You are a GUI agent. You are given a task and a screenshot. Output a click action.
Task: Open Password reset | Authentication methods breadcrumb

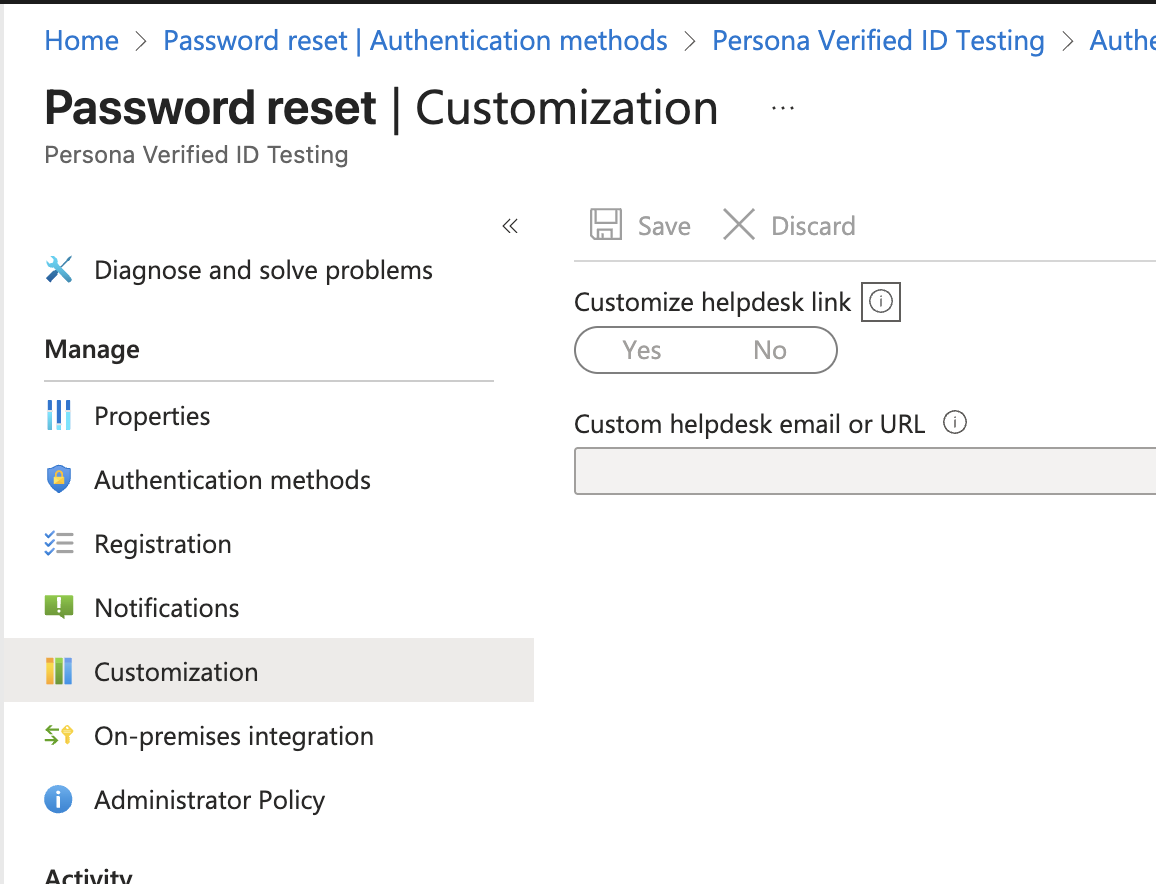tap(415, 41)
